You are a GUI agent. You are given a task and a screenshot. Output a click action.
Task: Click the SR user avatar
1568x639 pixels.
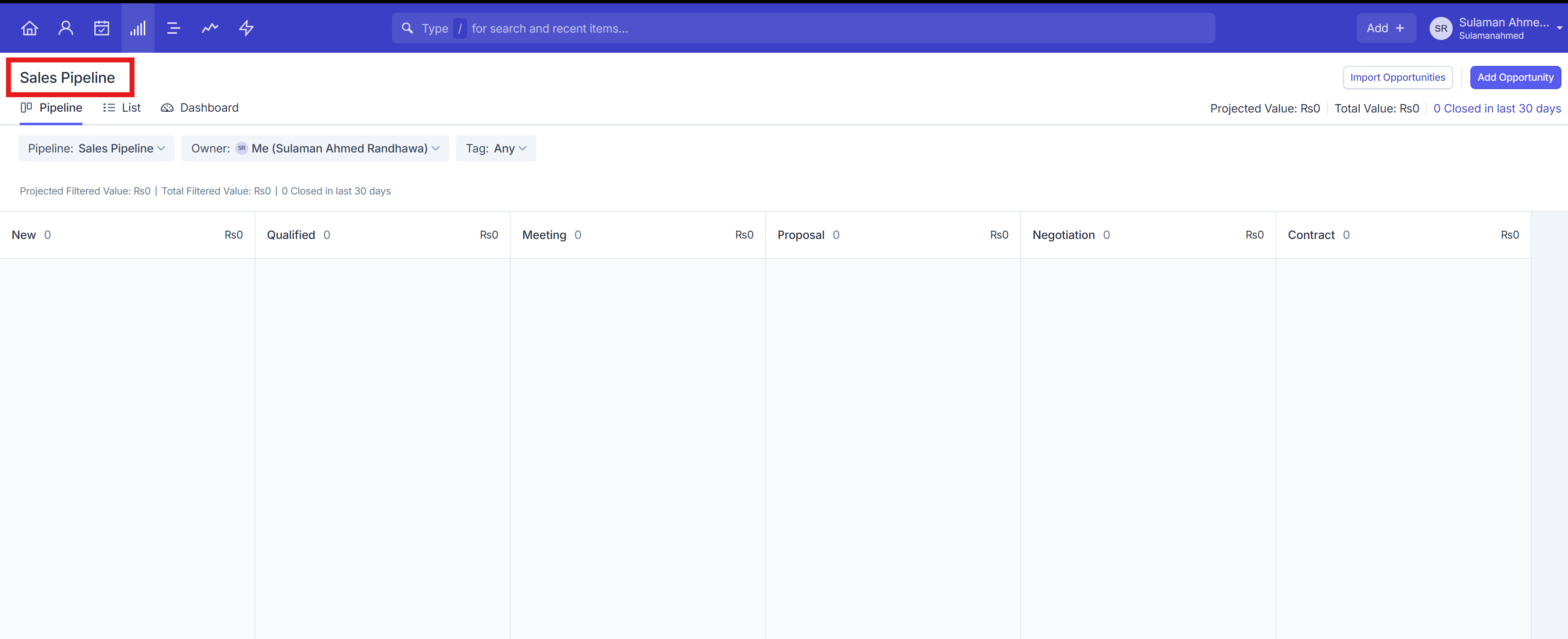[1440, 28]
